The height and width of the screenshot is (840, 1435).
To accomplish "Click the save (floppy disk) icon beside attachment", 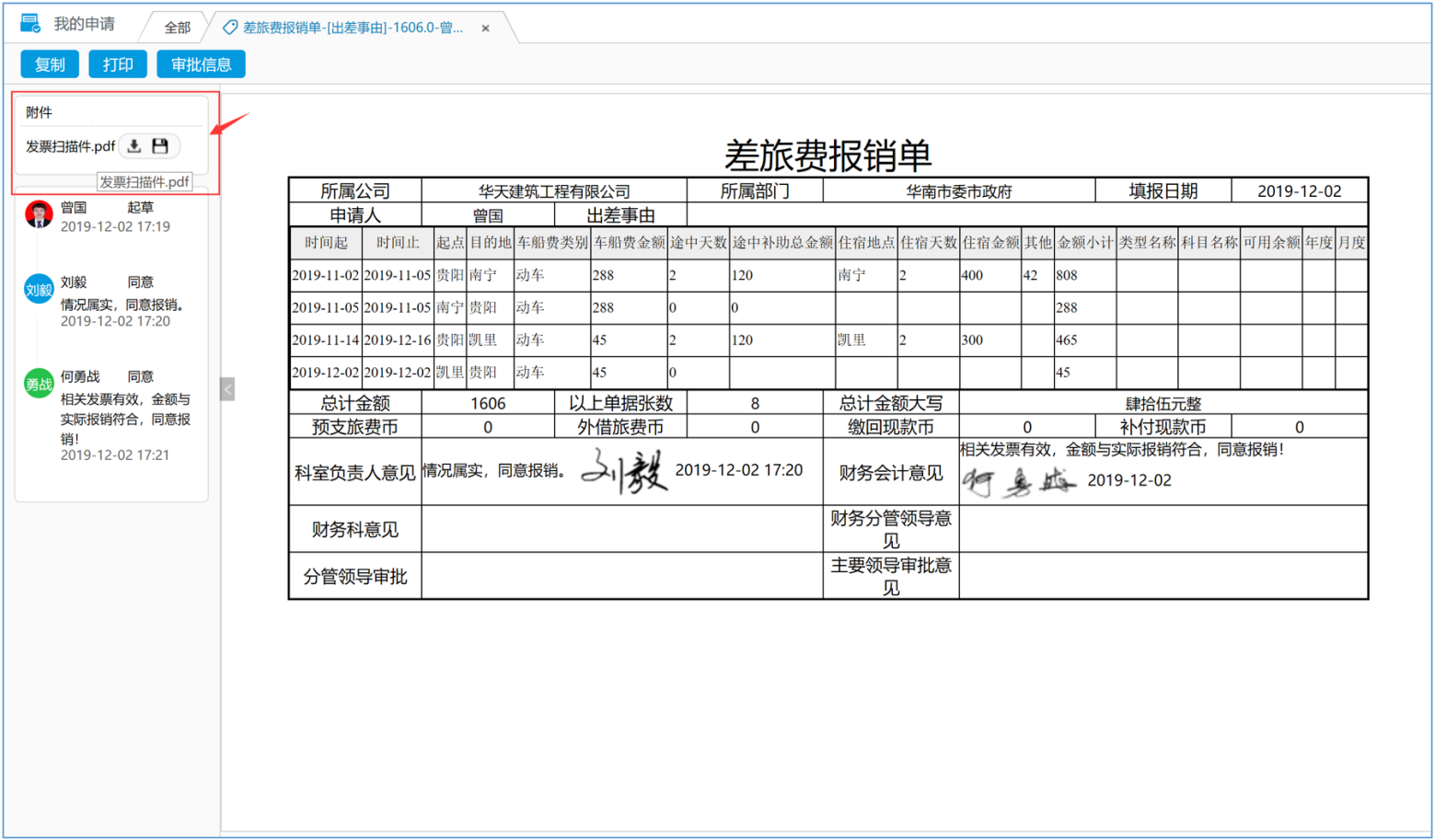I will (160, 147).
